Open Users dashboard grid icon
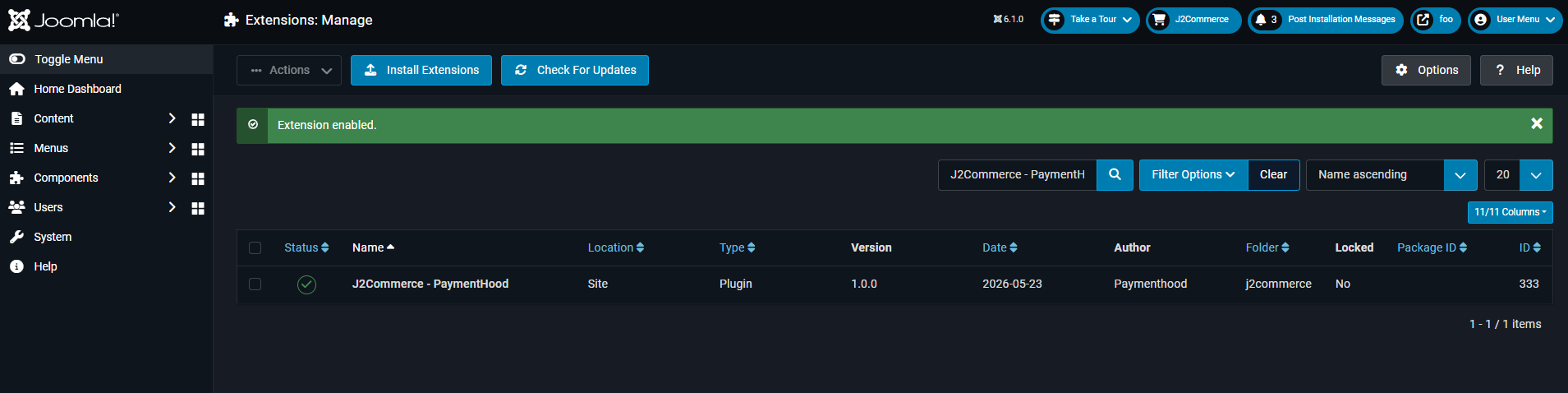This screenshot has height=393, width=1568. 198,208
